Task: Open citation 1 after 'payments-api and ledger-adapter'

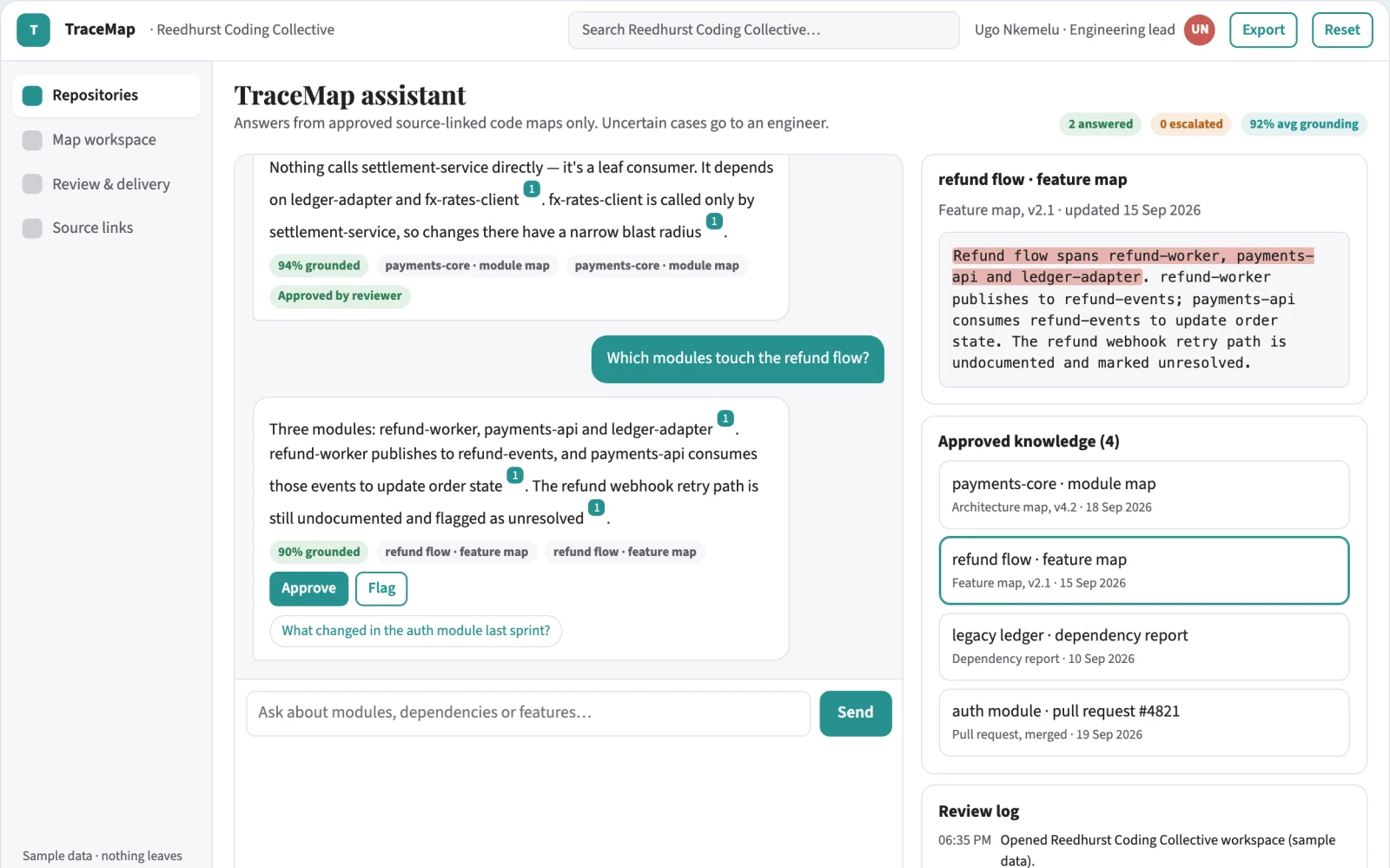Action: 725,419
